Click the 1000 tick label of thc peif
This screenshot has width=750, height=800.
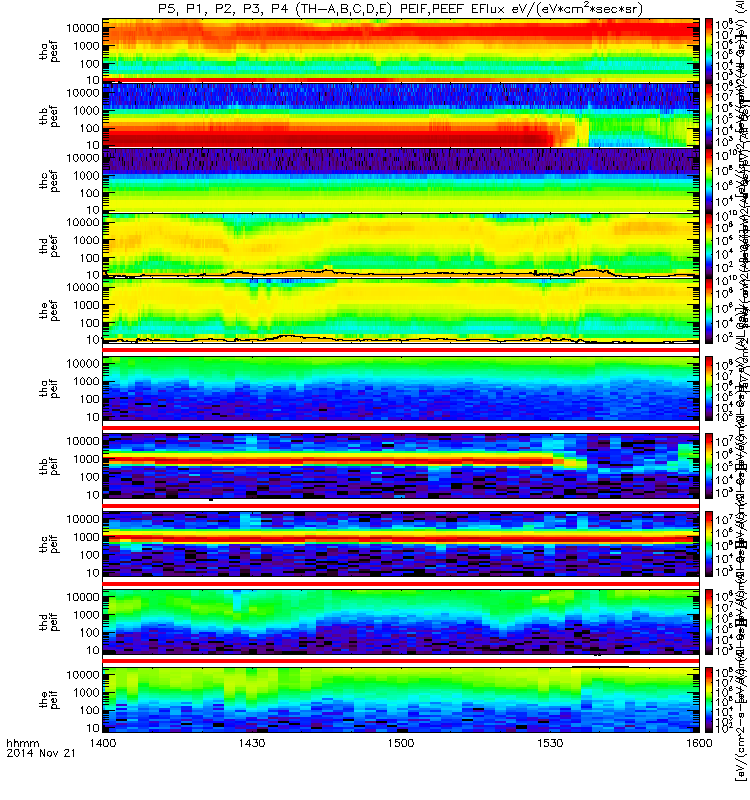86,537
